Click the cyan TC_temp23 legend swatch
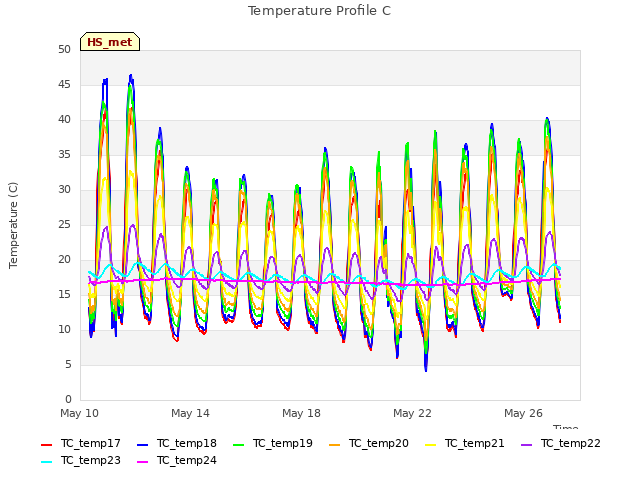 pos(47,462)
